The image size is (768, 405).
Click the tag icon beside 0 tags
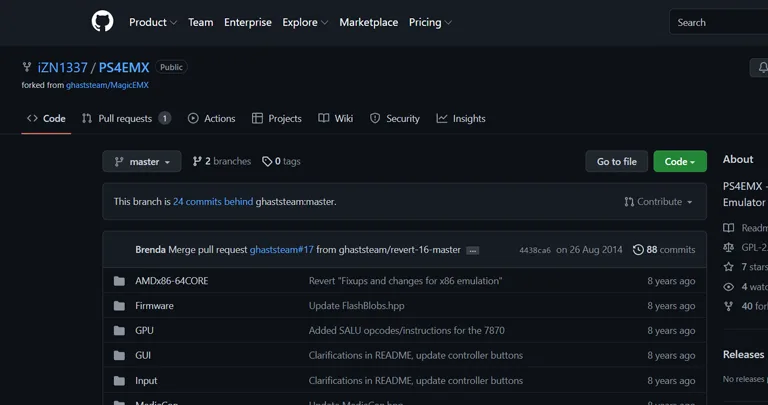click(x=267, y=162)
